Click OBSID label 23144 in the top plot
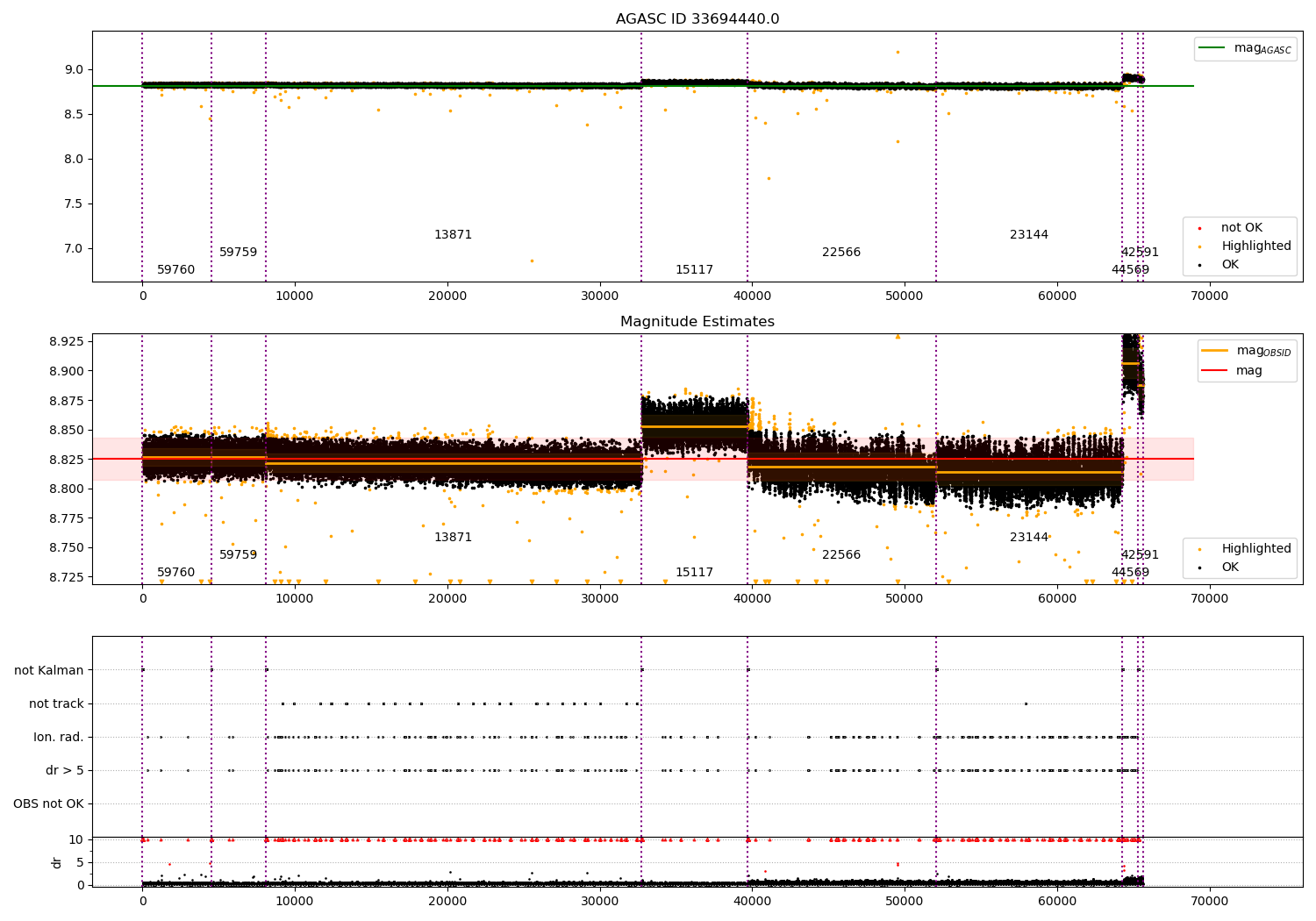 (x=1029, y=235)
